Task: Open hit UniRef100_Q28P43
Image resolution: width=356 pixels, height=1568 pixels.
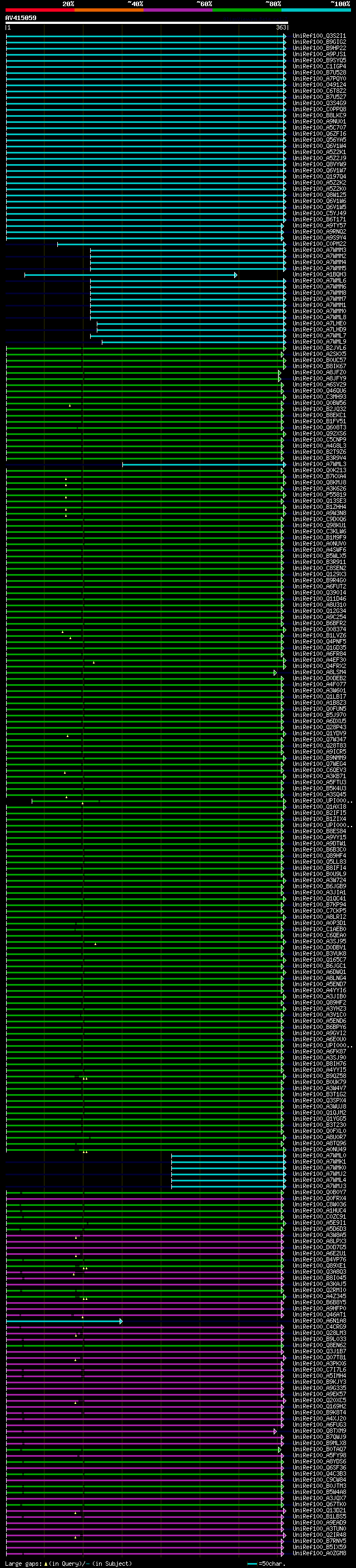Action: (319, 728)
